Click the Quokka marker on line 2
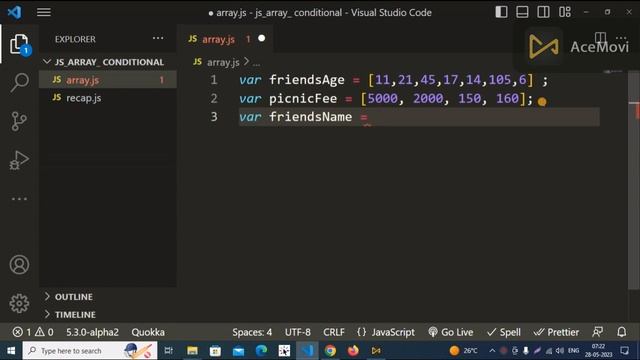This screenshot has height=360, width=640. (x=542, y=102)
